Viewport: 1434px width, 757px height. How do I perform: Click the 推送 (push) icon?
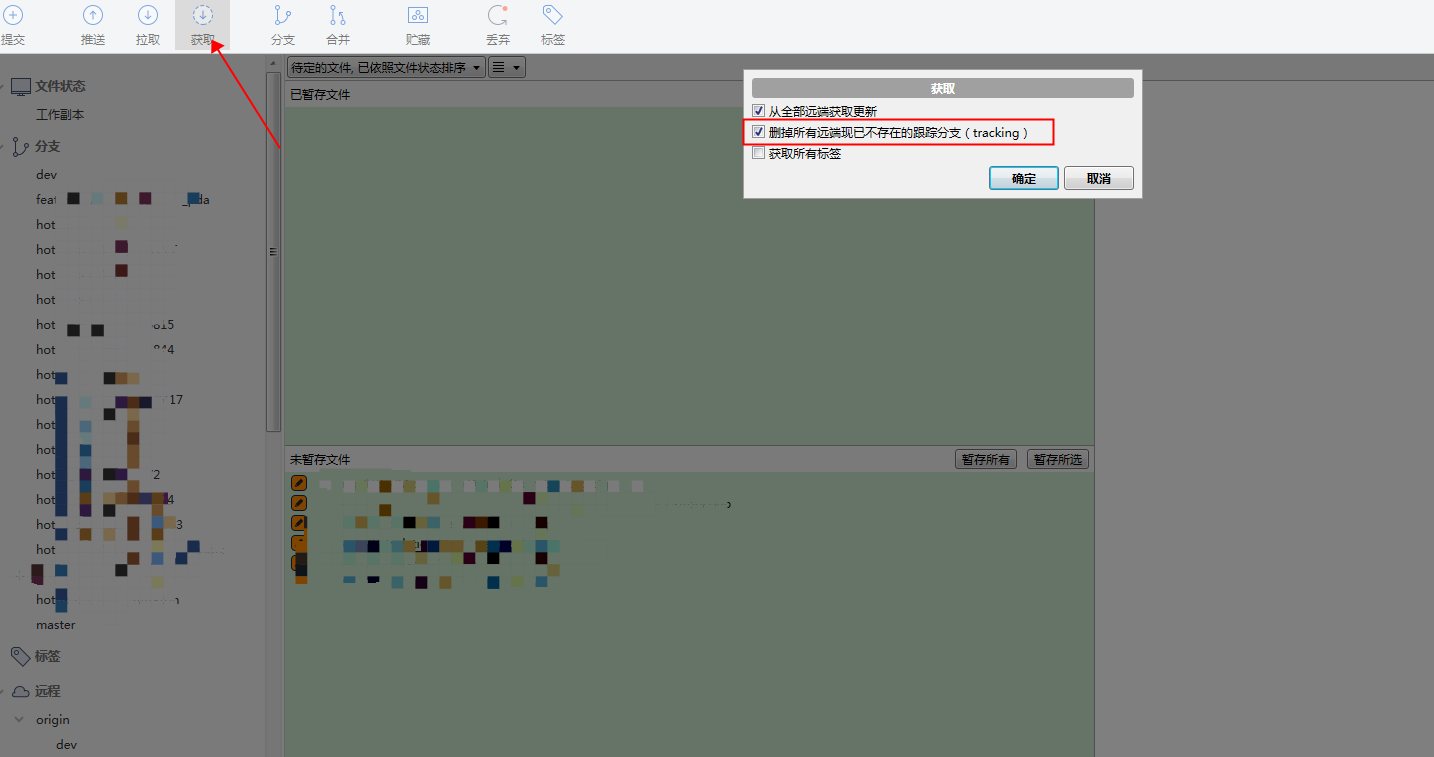[92, 25]
